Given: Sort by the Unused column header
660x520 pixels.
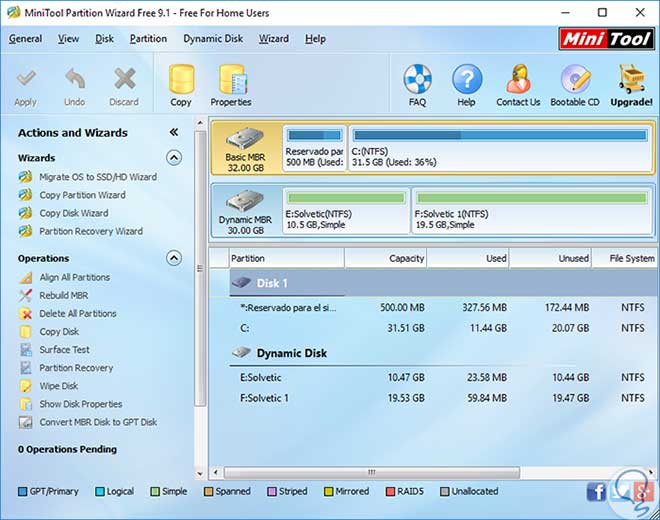Looking at the screenshot, I should tap(551, 259).
